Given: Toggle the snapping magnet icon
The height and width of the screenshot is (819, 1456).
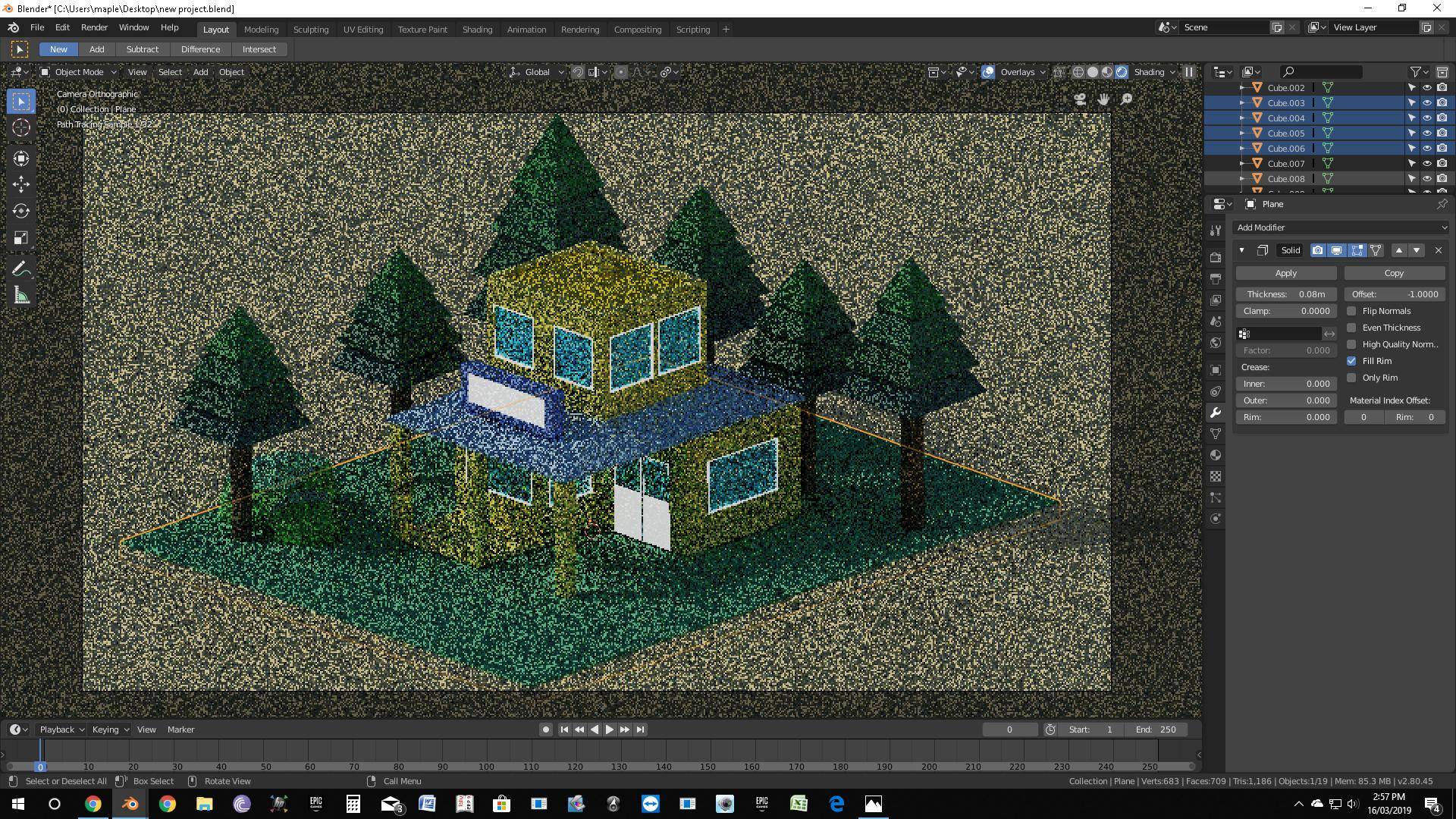Looking at the screenshot, I should click(578, 72).
